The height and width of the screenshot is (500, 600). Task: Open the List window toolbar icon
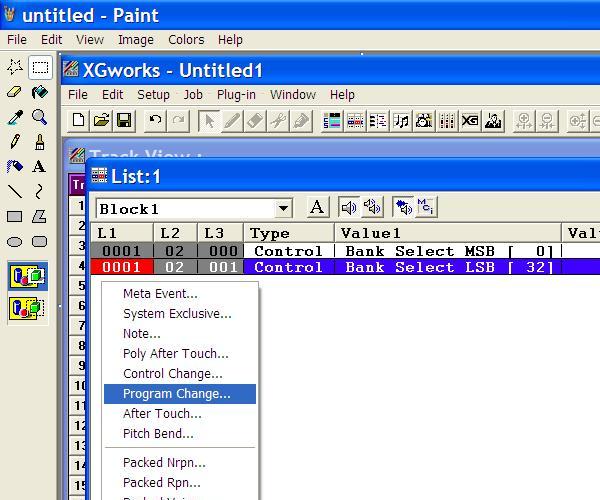click(x=355, y=121)
